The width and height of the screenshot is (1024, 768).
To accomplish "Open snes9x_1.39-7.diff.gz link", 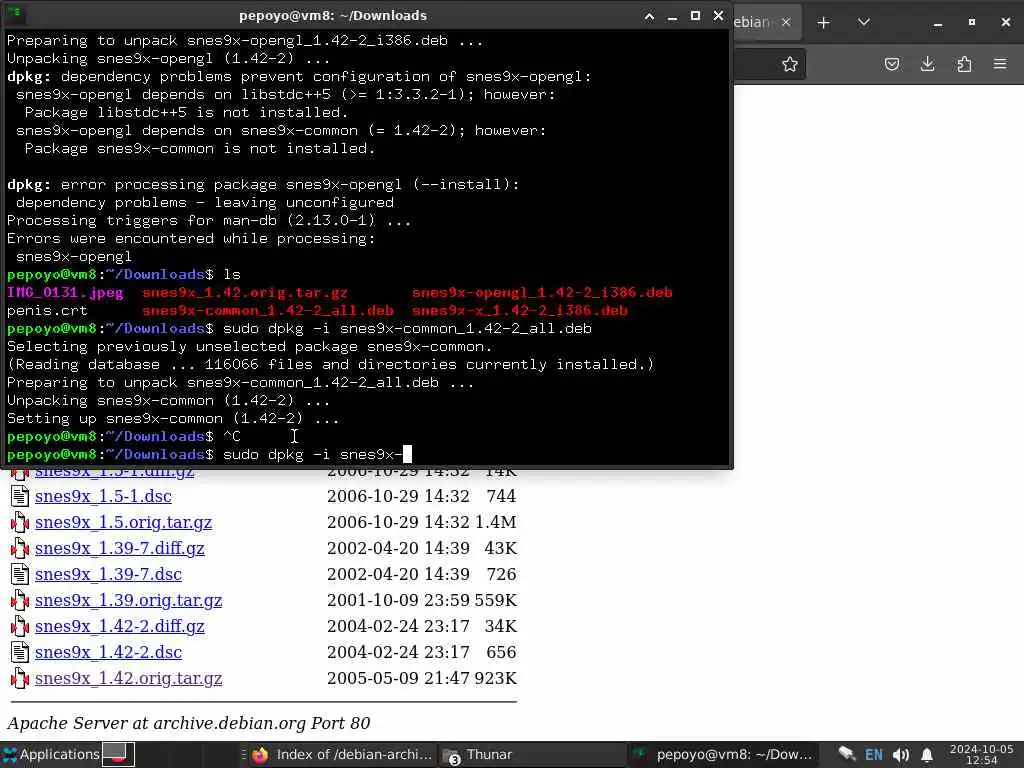I will click(x=120, y=549).
